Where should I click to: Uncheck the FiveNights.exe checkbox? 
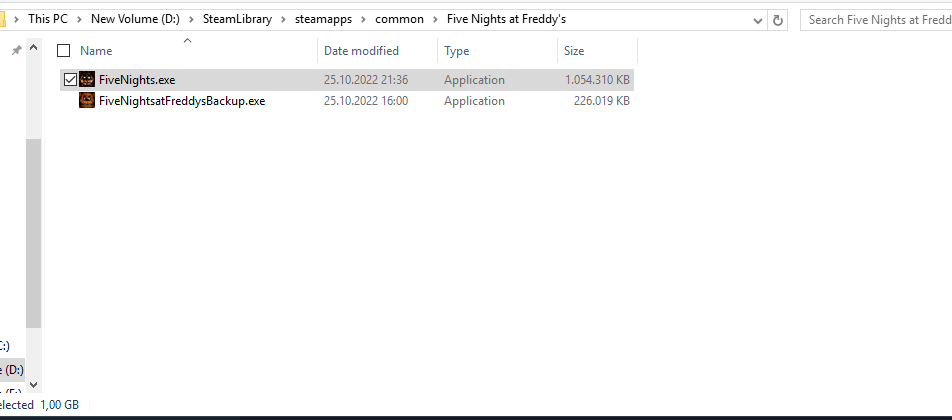(x=69, y=80)
